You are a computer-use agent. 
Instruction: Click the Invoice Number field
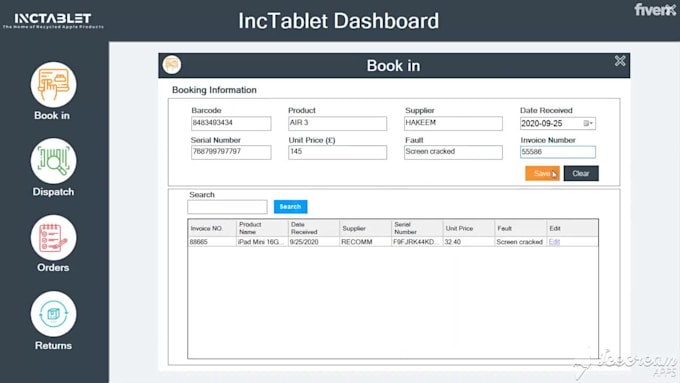[558, 152]
